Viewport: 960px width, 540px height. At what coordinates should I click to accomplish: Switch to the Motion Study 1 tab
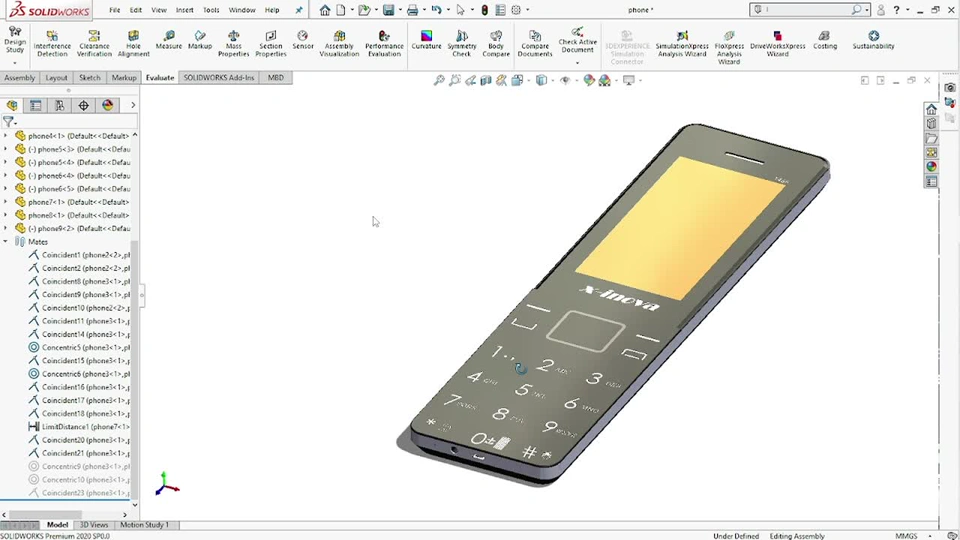144,525
